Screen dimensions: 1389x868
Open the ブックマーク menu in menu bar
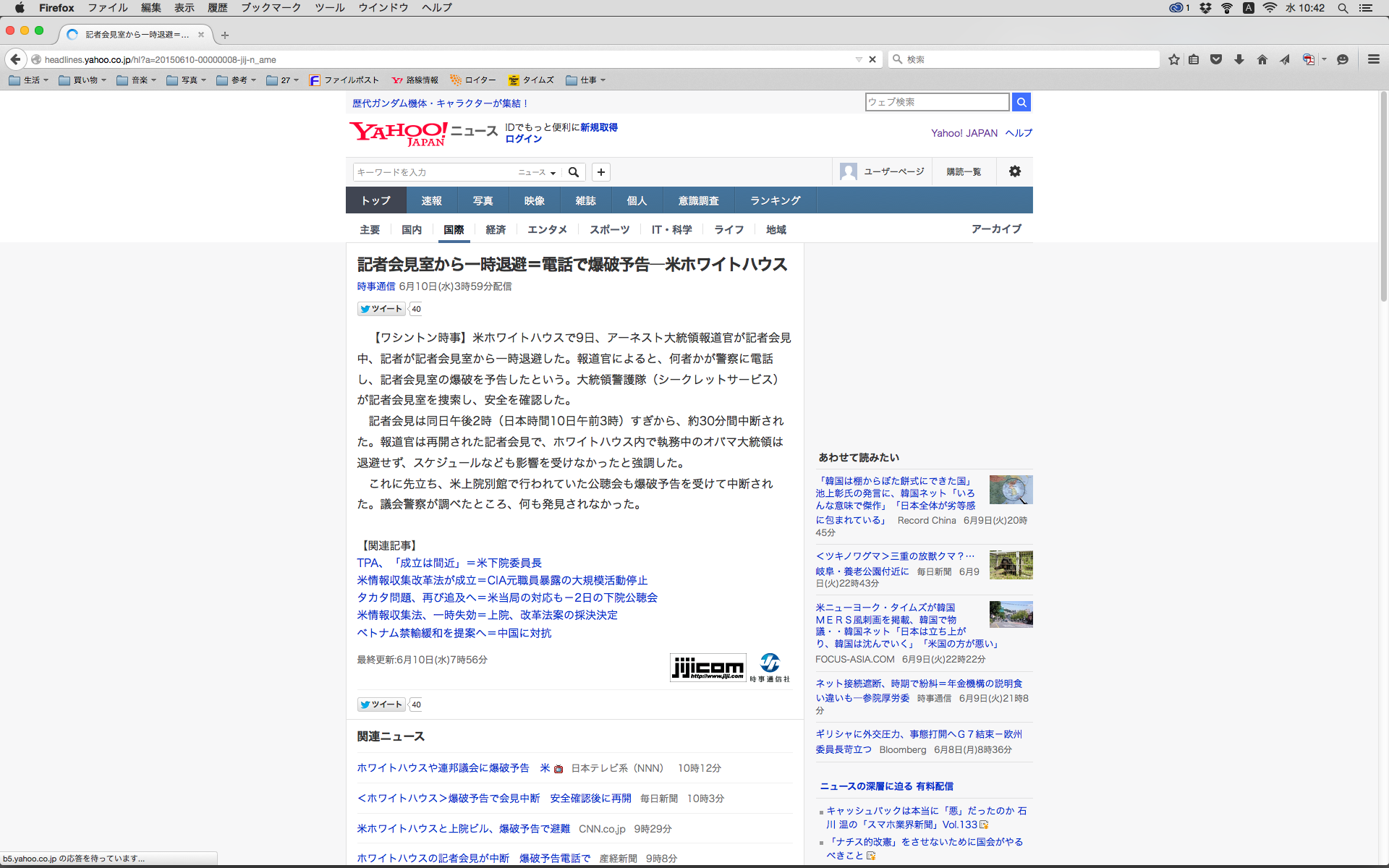click(x=271, y=7)
